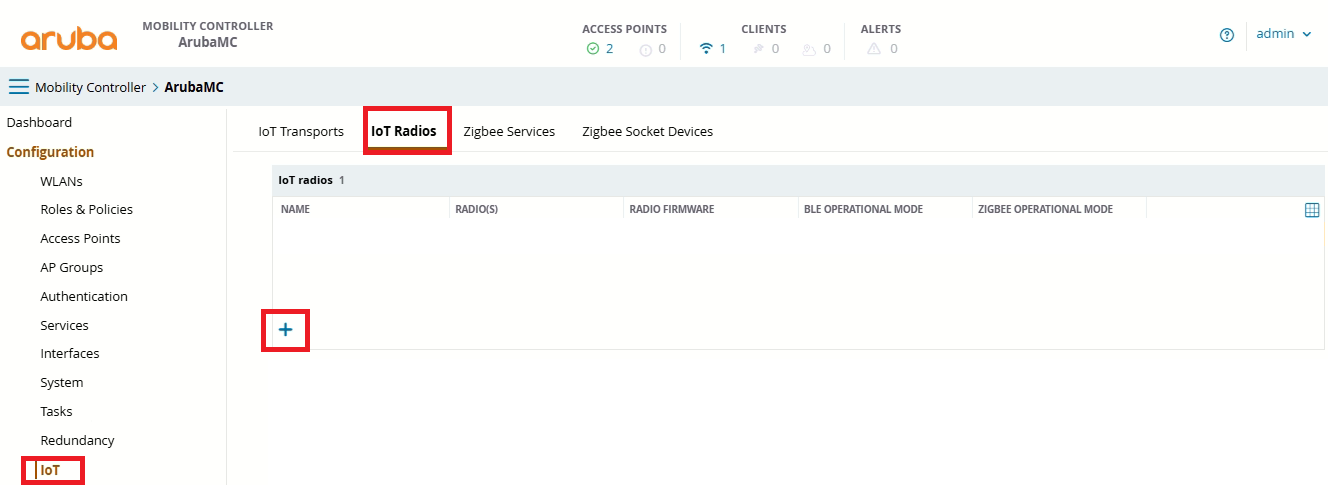Click the CLIENTS header label
1328x485 pixels.
[764, 29]
